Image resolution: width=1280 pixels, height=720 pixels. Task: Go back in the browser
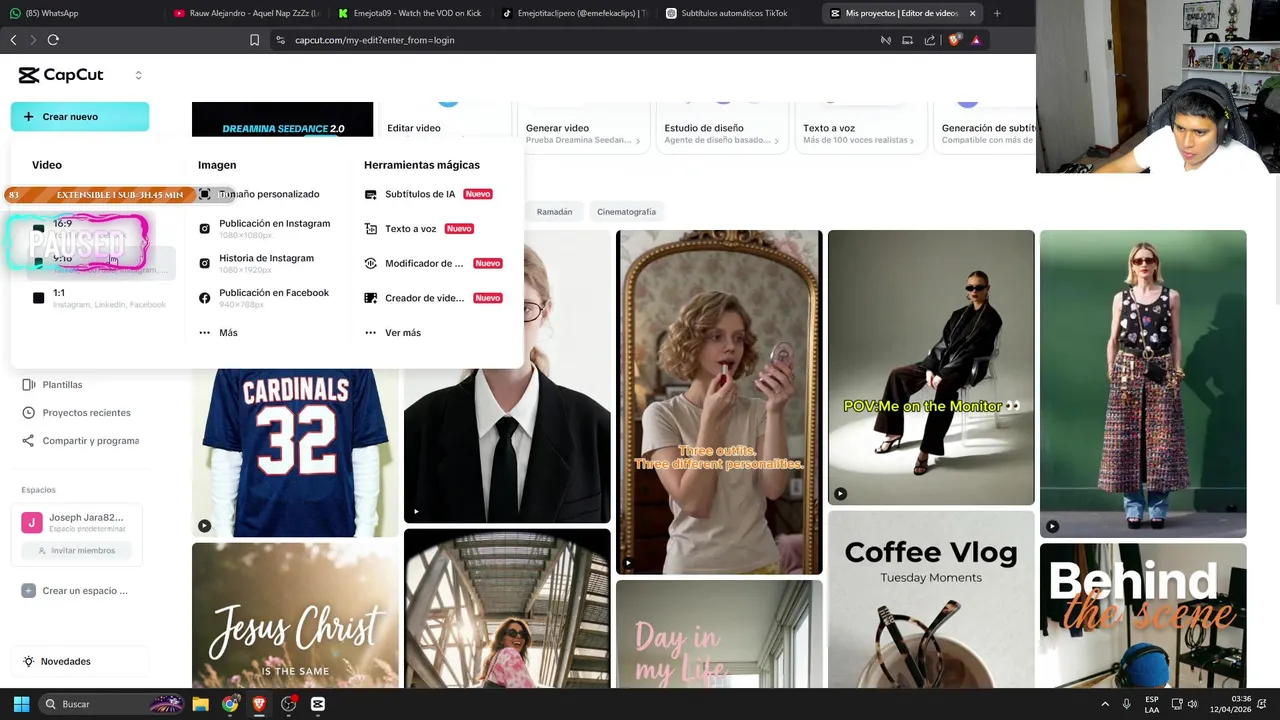[13, 40]
